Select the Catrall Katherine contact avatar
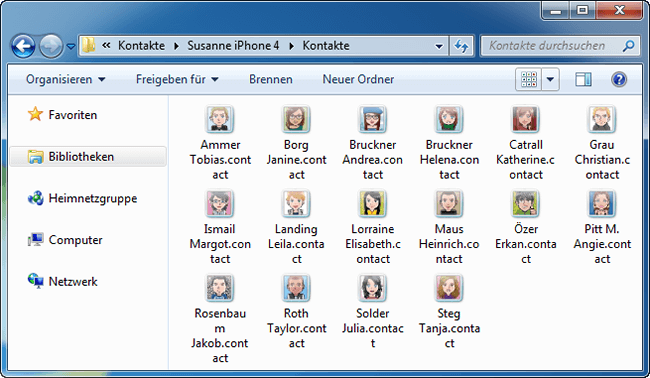Screen dimensions: 650x378 coord(525,119)
